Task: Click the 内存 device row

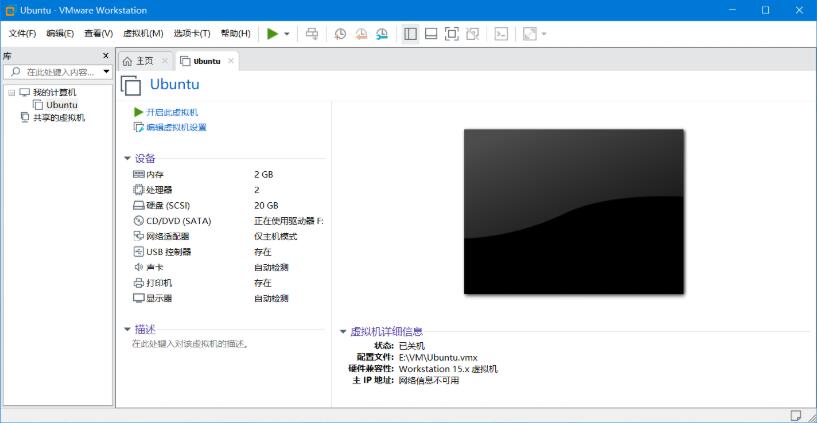Action: [x=229, y=175]
